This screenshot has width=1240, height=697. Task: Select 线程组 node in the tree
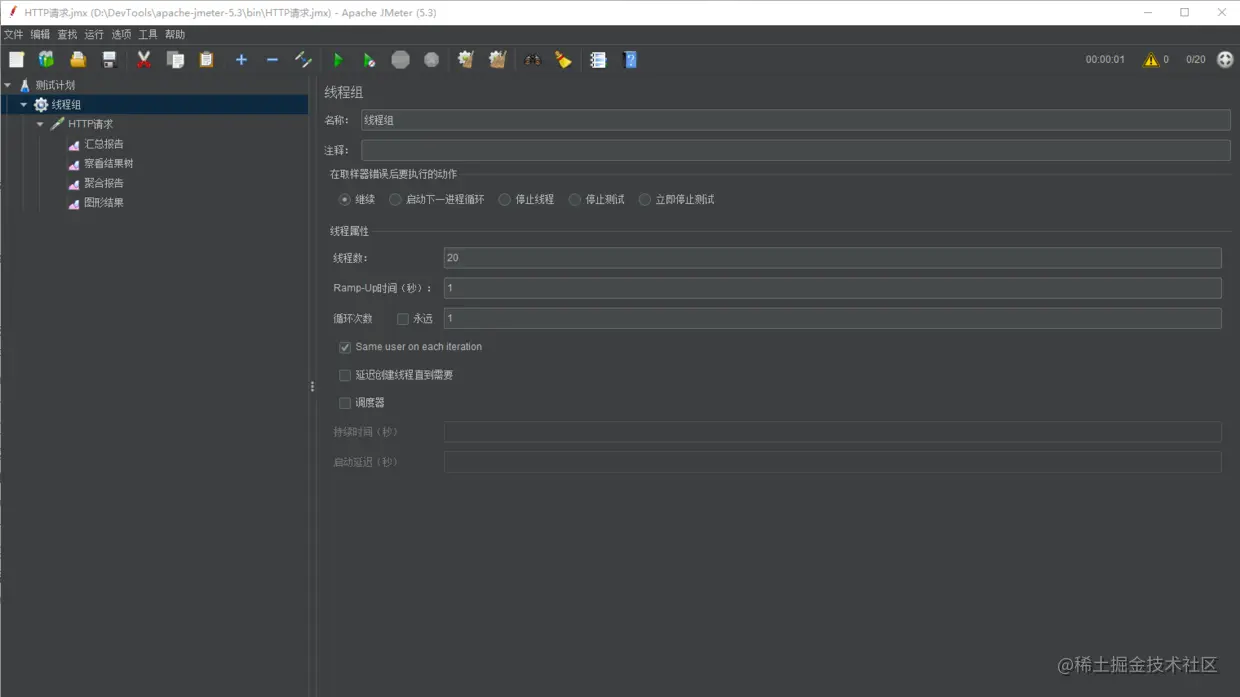66,105
